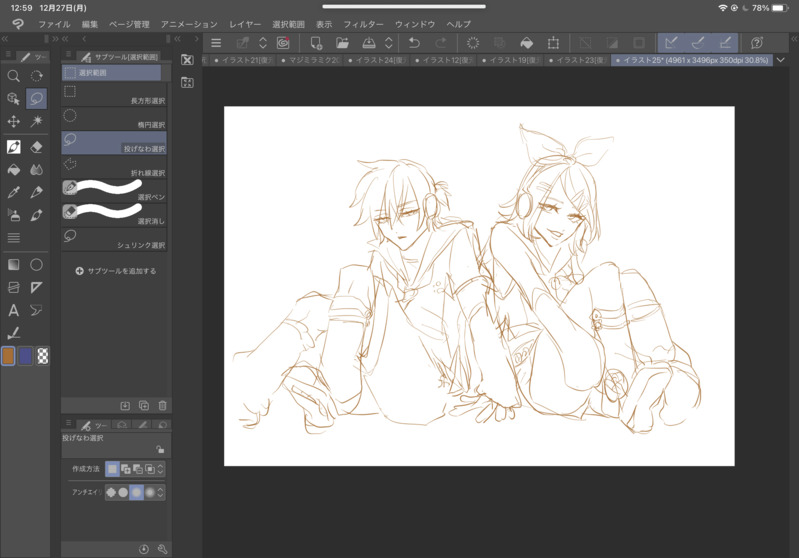Expand the creation method stepper arrows

[x=161, y=469]
